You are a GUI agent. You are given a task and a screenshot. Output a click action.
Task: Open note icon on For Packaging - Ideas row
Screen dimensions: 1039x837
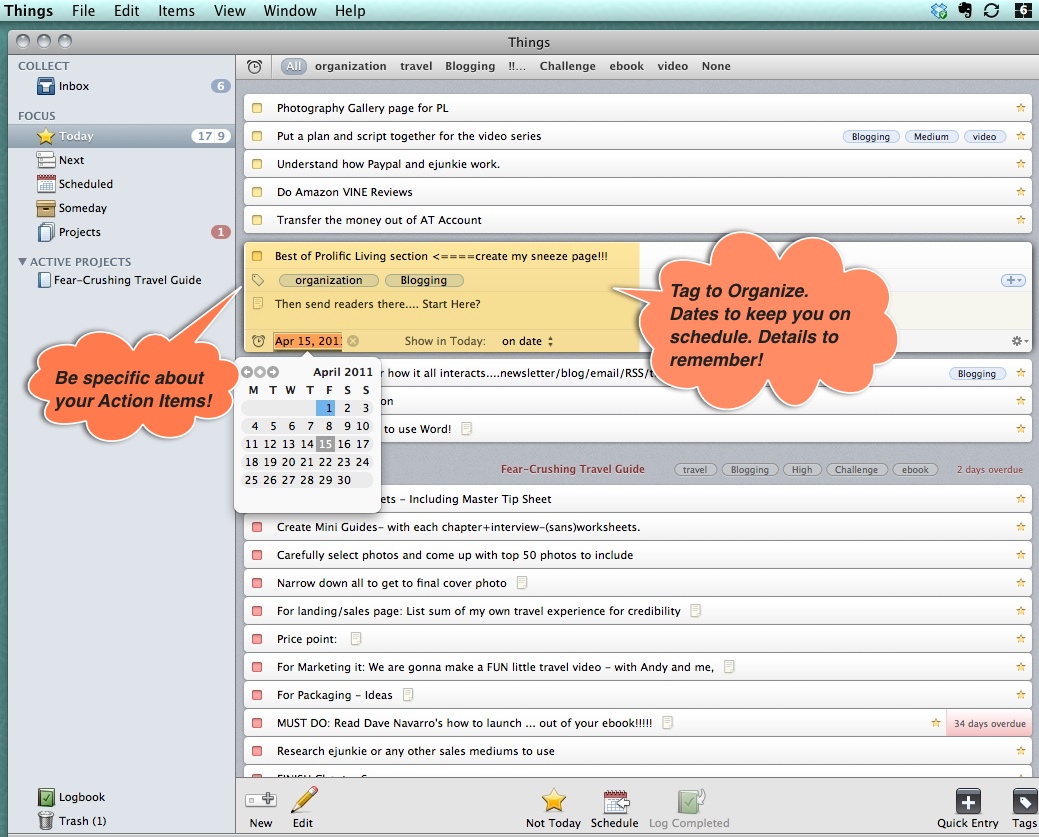point(408,695)
